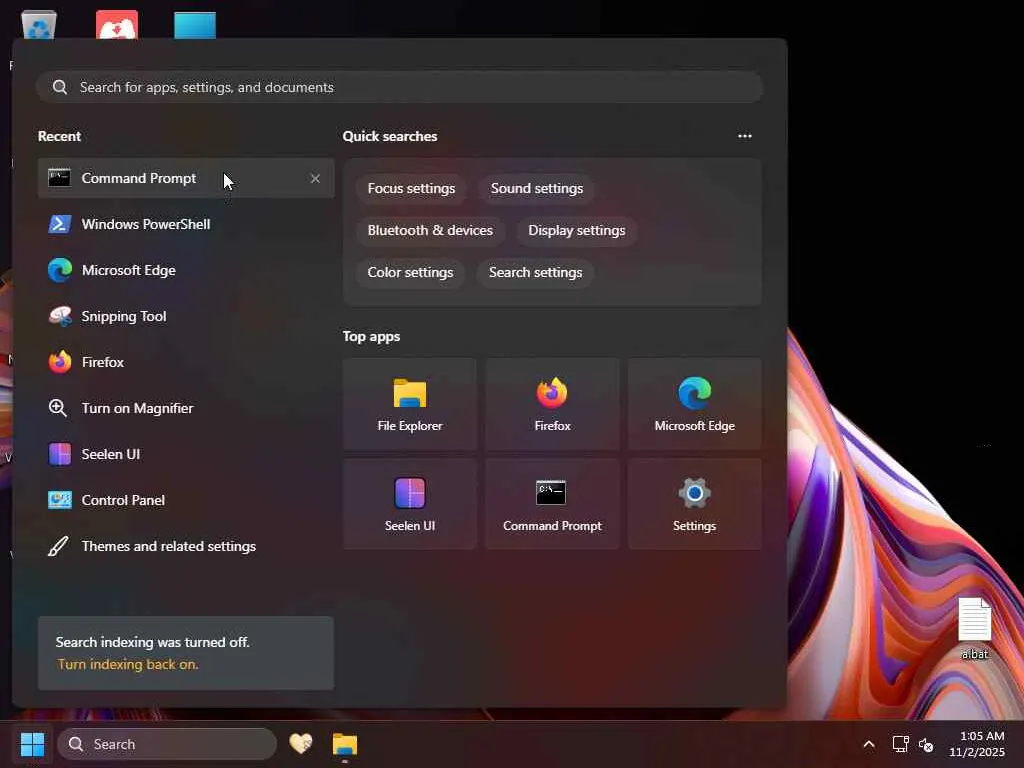Click the Windows Start button on the taskbar
1024x768 pixels.
coord(33,744)
